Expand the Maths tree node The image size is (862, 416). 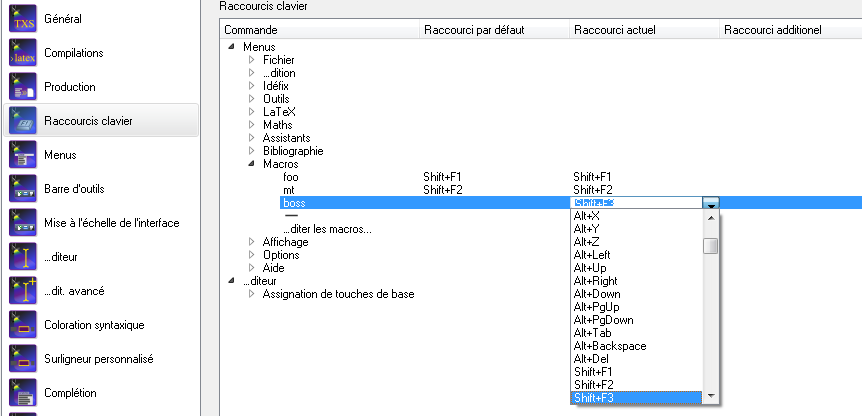click(252, 125)
